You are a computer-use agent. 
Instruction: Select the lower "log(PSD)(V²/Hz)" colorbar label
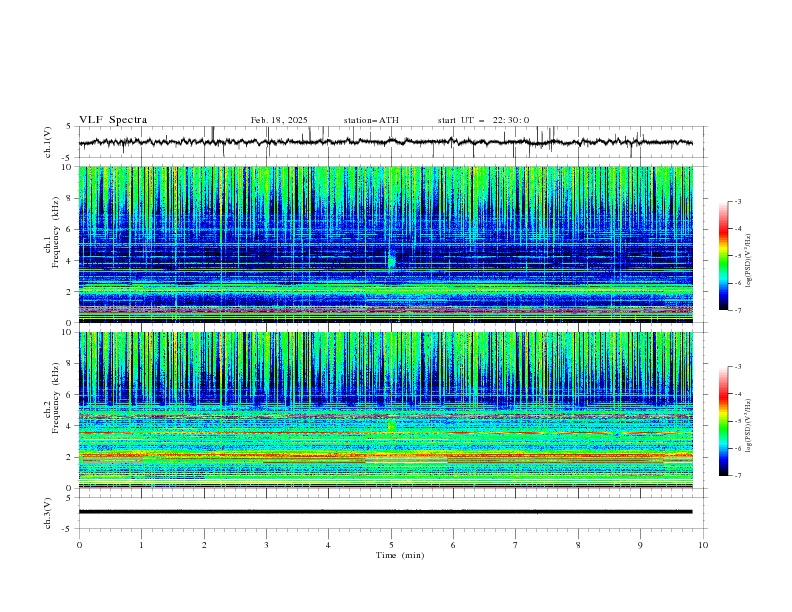(x=749, y=426)
